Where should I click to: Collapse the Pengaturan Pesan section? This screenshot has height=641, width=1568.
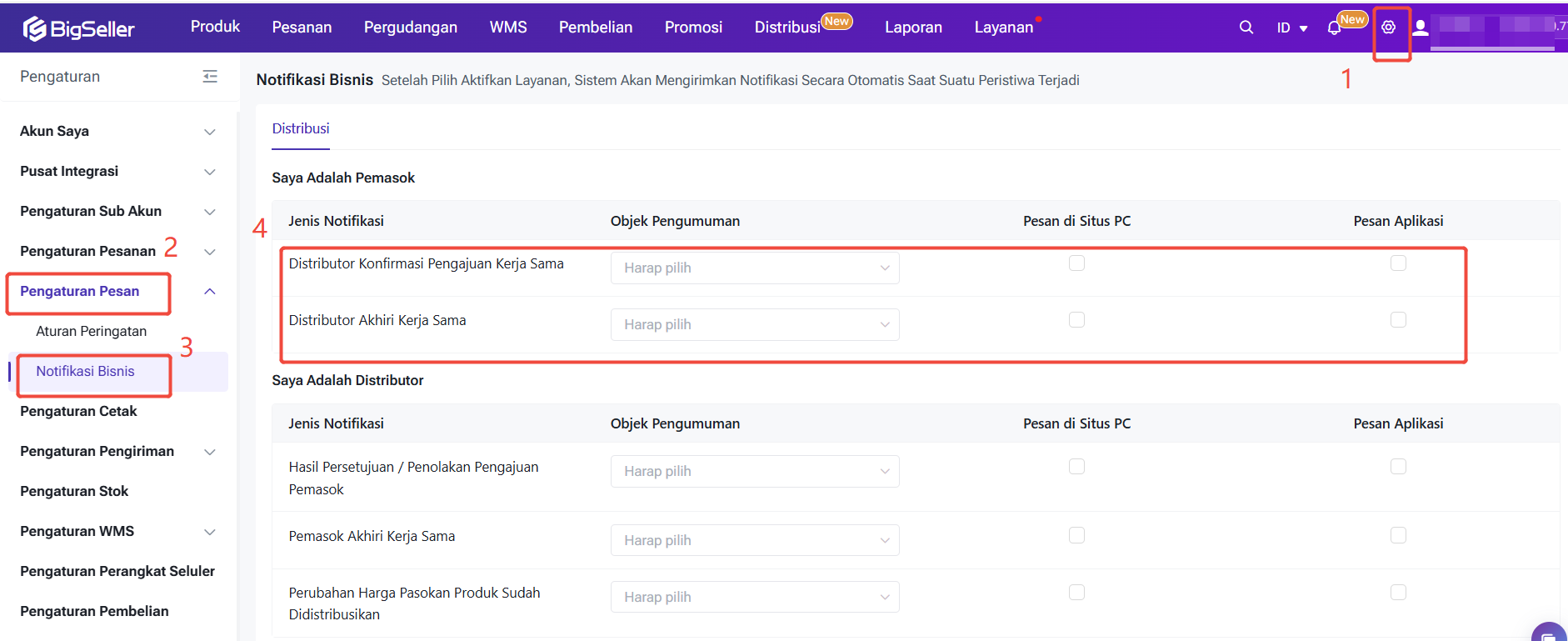point(210,291)
